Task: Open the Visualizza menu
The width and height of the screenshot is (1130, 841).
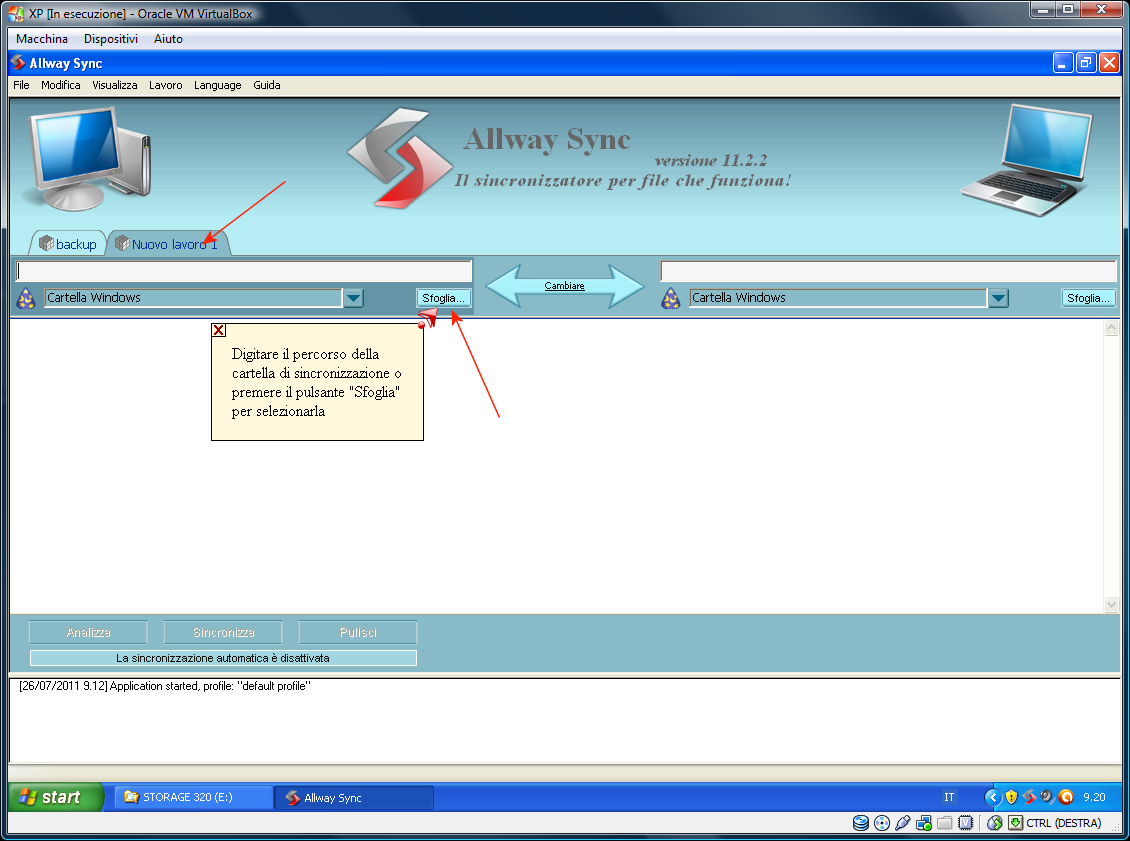Action: (115, 85)
